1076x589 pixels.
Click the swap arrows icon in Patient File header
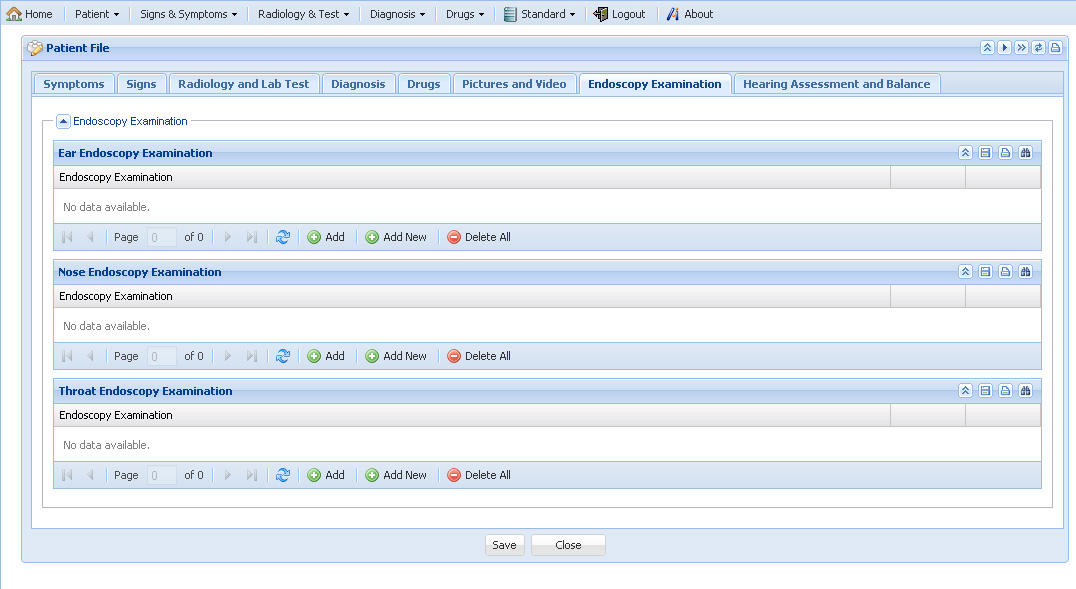(1038, 47)
